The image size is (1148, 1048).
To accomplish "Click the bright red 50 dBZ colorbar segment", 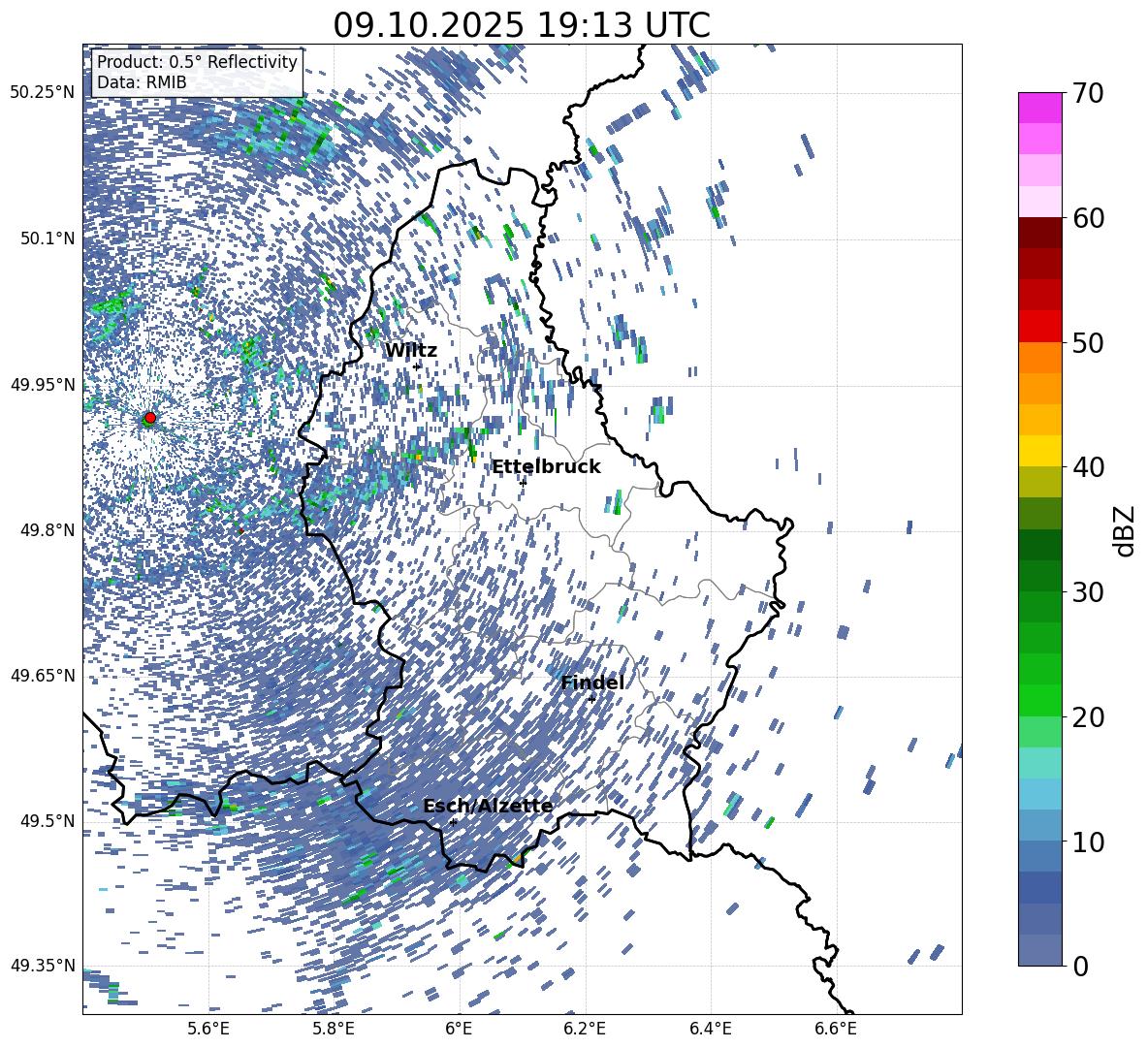I will coord(1039,327).
